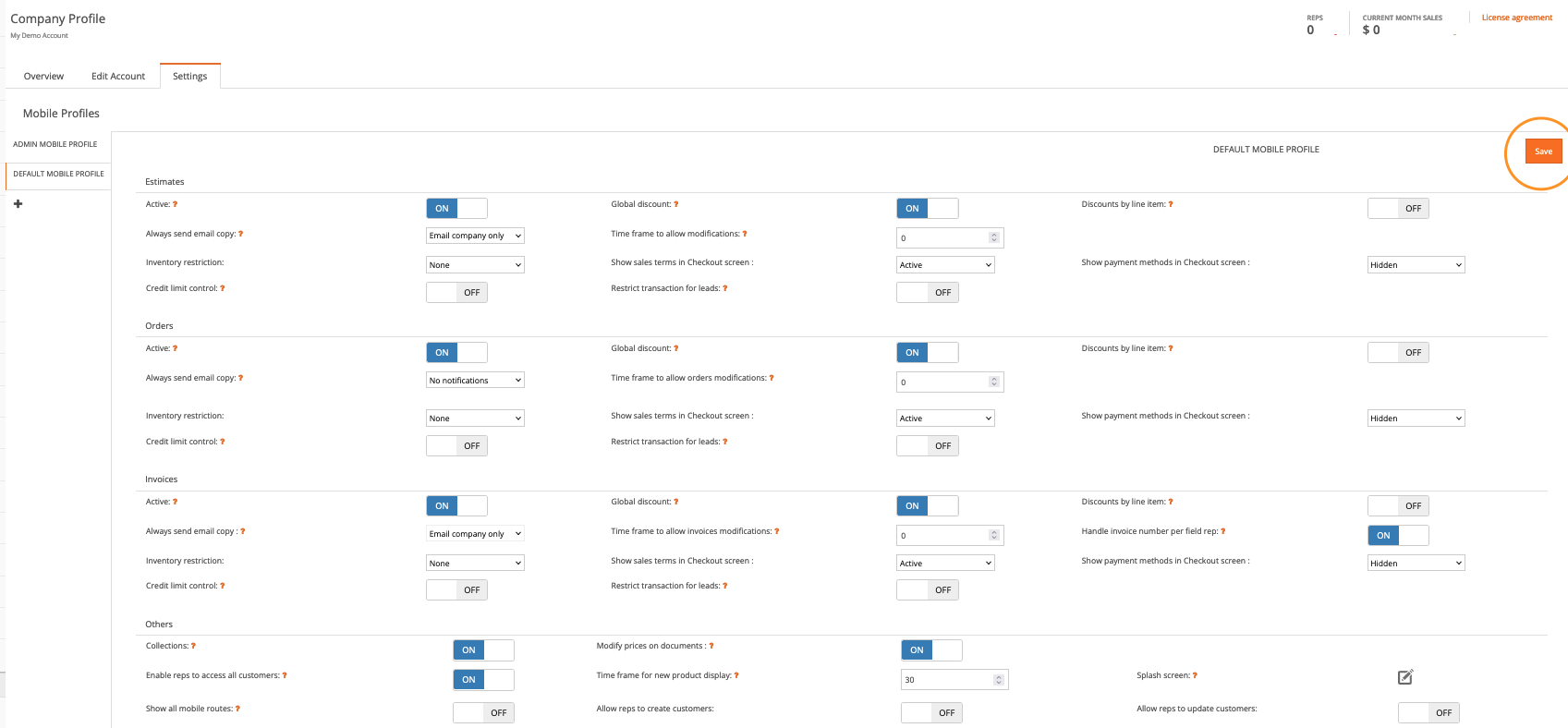This screenshot has height=728, width=1568.
Task: Turn off Handle invoice number per field rep
Action: coord(1397,536)
